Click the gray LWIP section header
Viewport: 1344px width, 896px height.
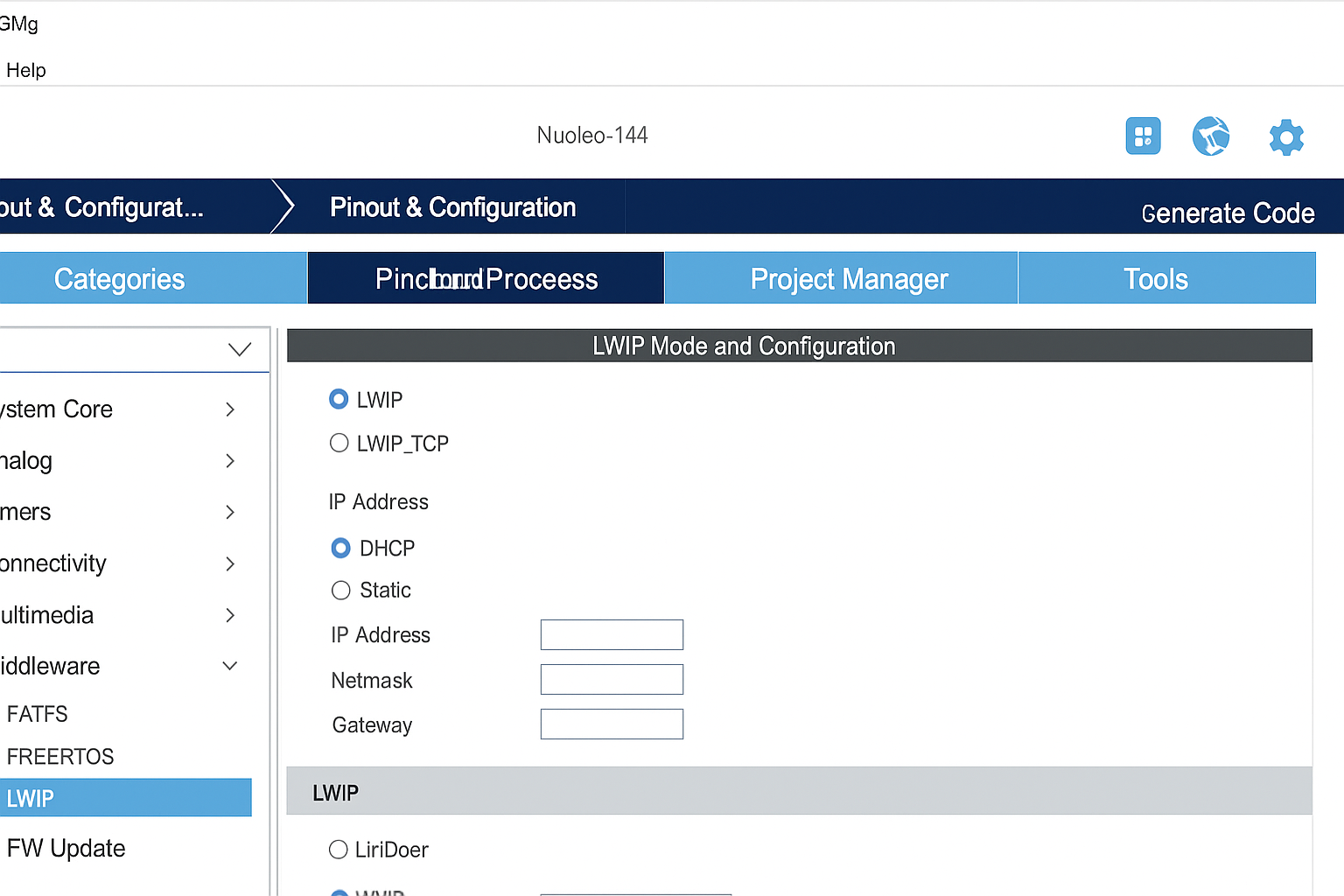coord(800,791)
